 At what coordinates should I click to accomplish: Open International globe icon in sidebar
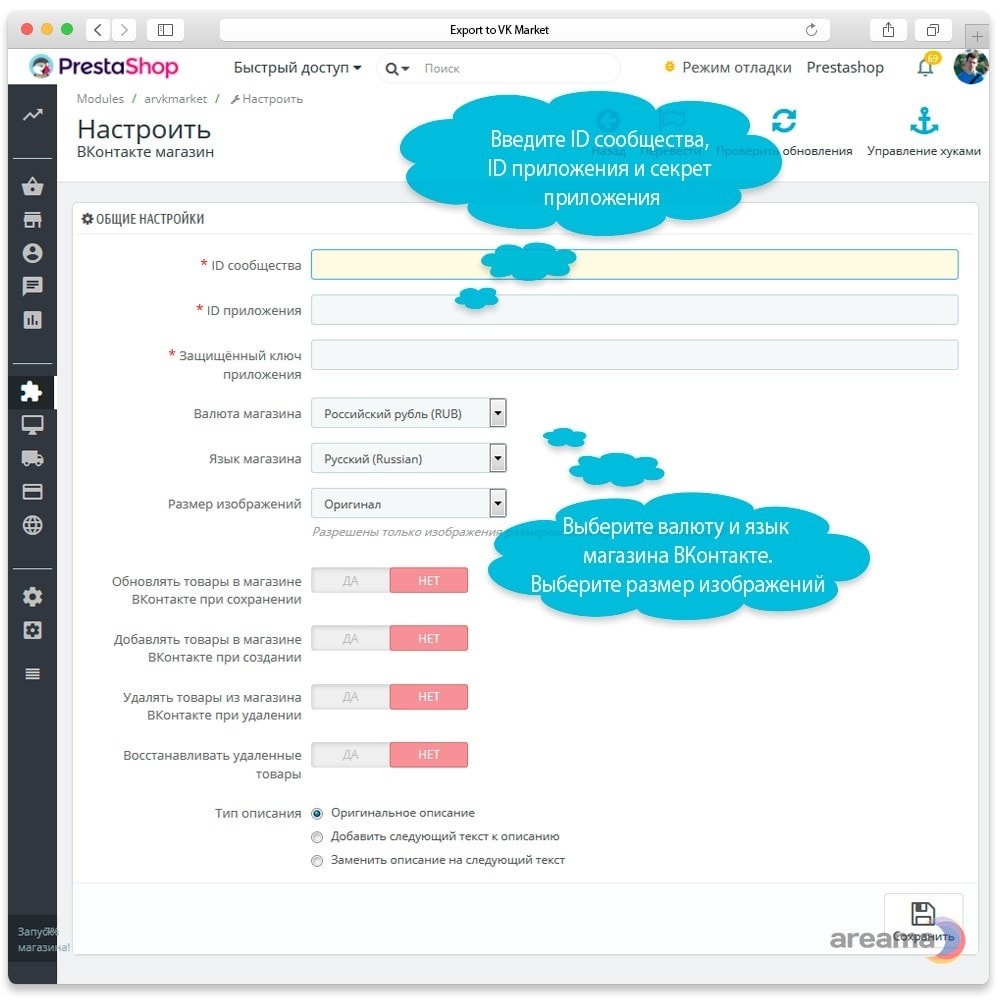tap(33, 526)
